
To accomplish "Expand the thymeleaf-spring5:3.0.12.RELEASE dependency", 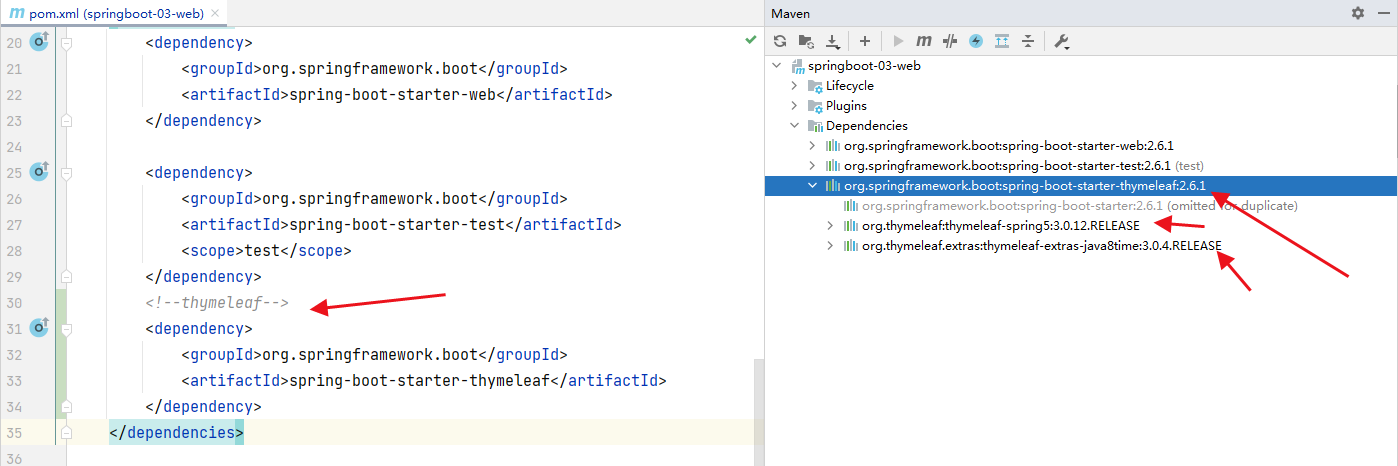I will click(x=830, y=226).
